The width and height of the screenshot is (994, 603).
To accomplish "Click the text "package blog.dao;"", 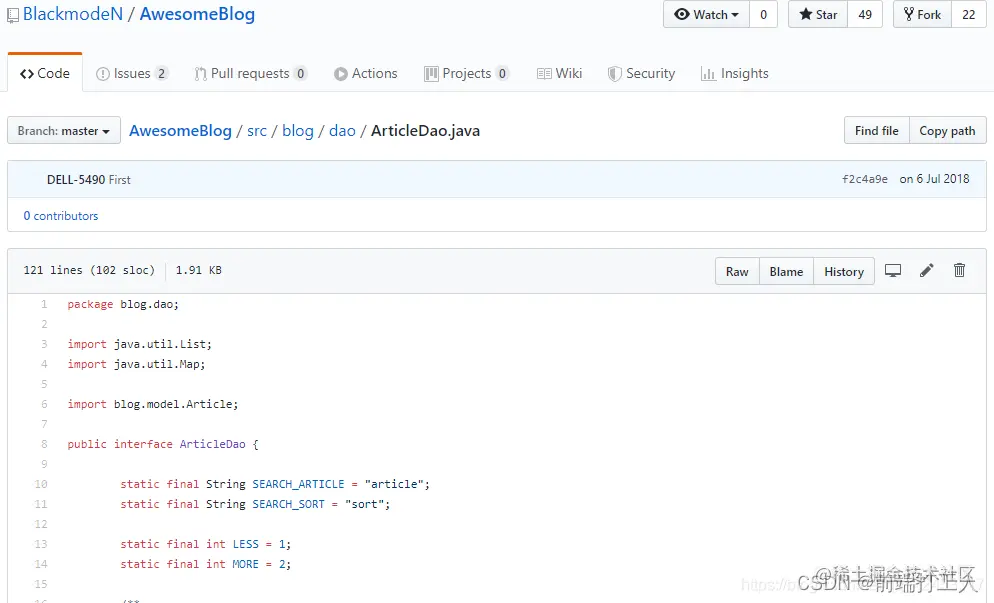I will click(123, 304).
